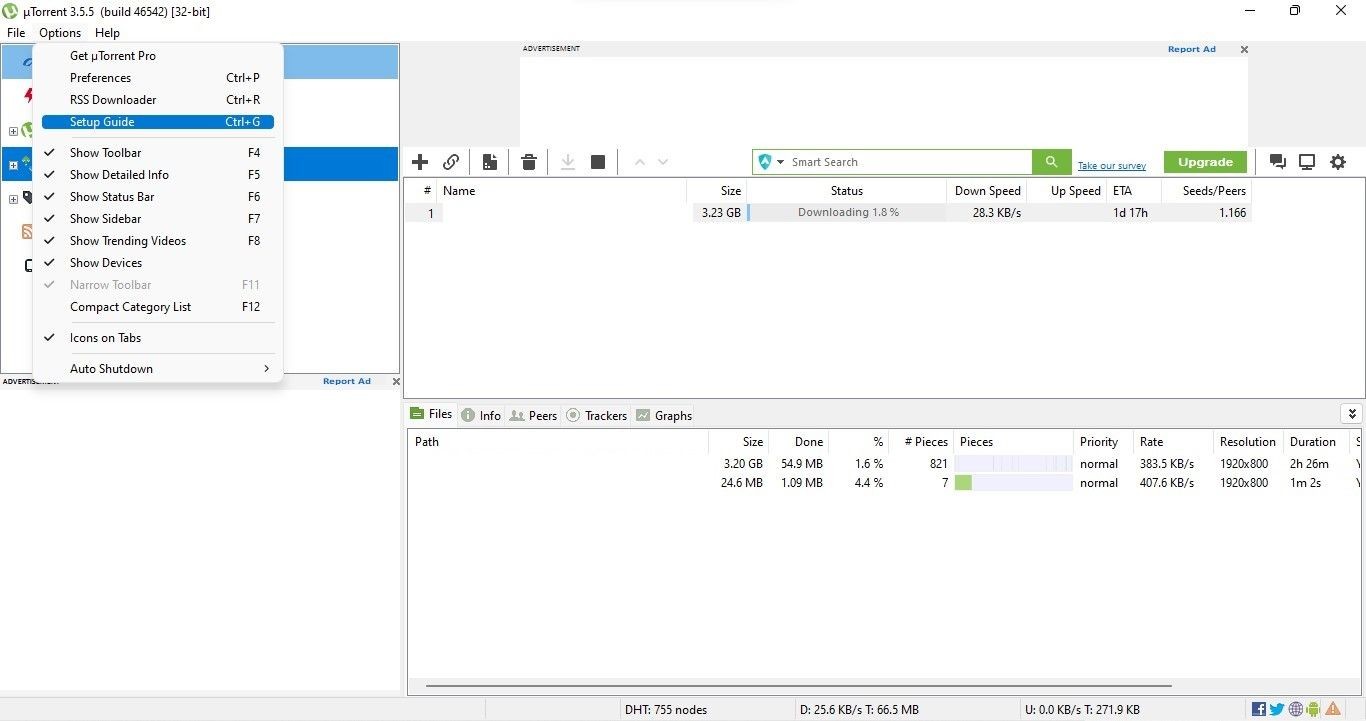Switch to the Trackers tab
1366x721 pixels.
[597, 415]
